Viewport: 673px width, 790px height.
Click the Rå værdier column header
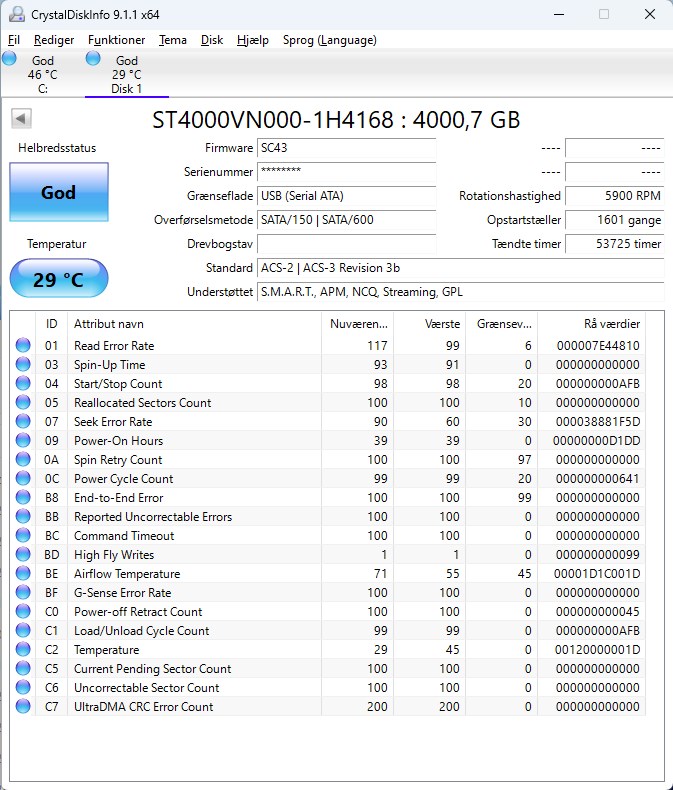[592, 323]
